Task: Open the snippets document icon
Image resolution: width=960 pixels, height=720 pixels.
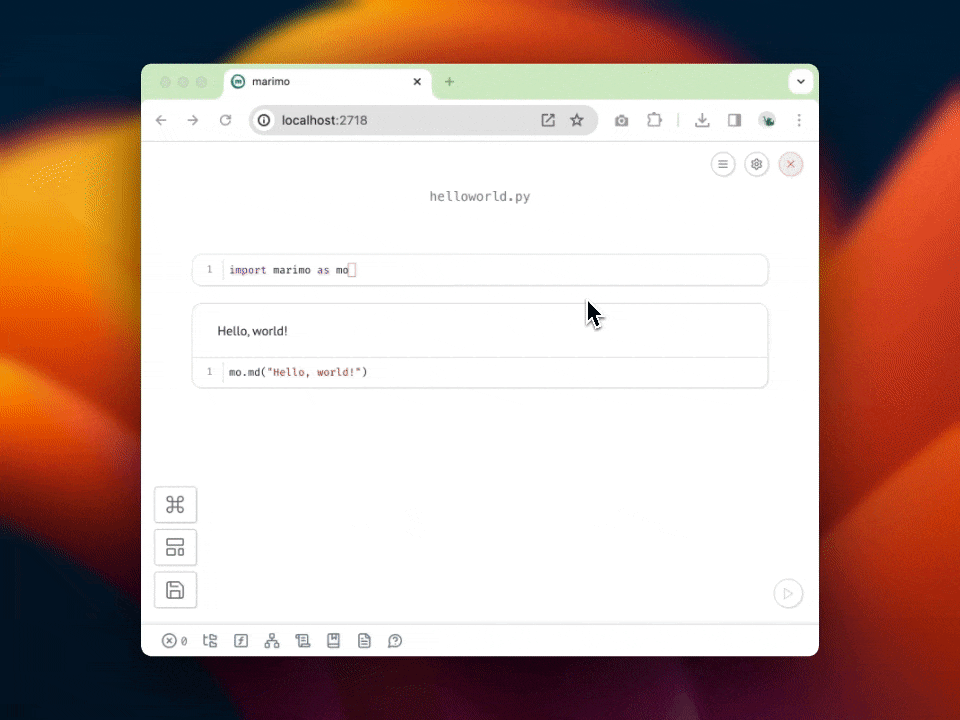Action: pyautogui.click(x=364, y=641)
